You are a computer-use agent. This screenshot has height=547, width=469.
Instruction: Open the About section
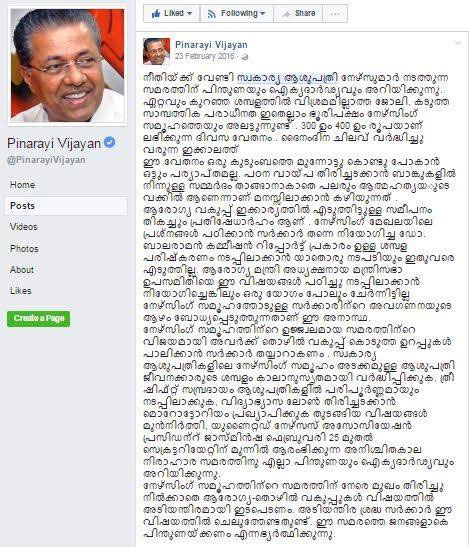(22, 270)
